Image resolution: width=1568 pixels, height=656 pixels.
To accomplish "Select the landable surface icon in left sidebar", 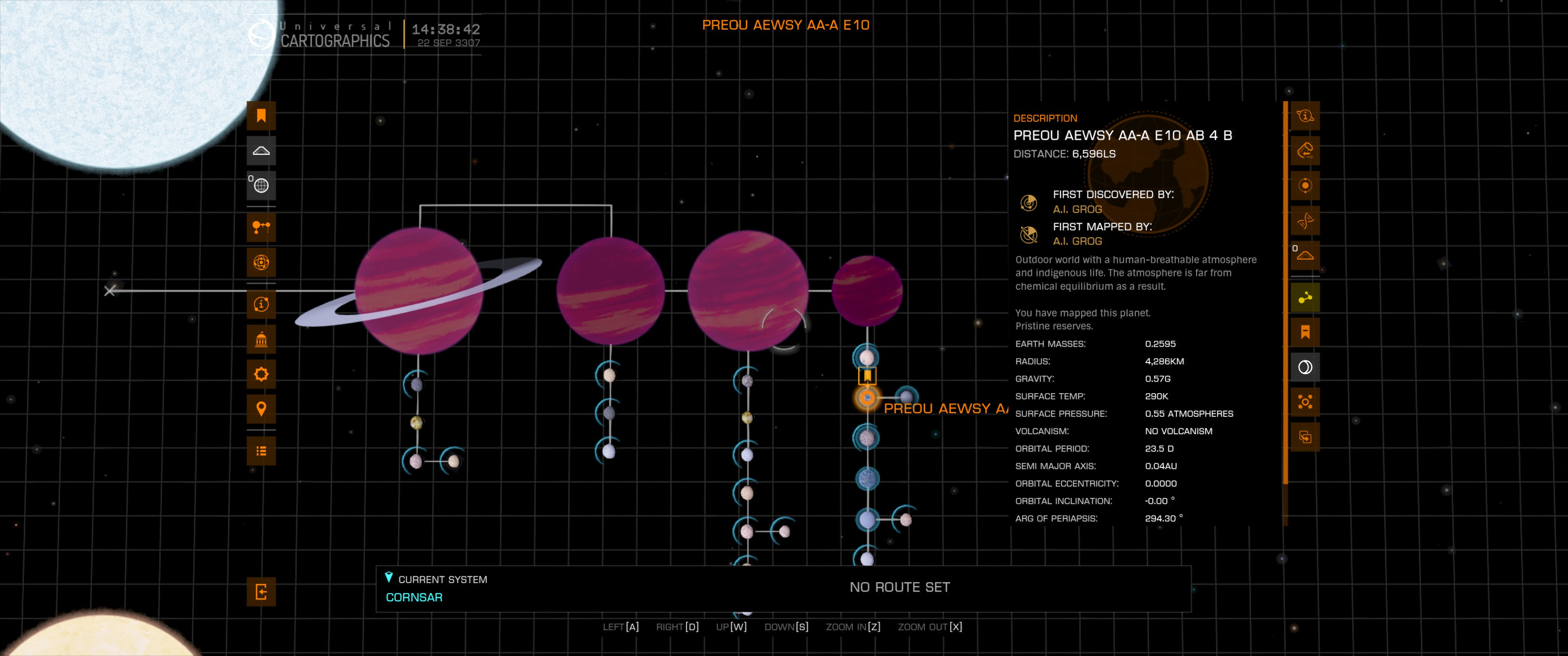I will tap(261, 150).
